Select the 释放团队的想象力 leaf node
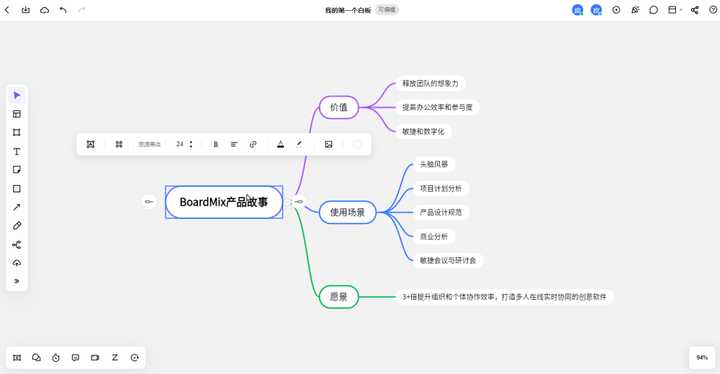This screenshot has height=374, width=720. coord(430,84)
